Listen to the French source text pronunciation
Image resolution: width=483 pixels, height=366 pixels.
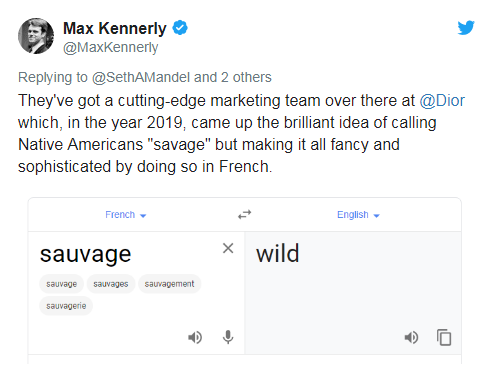(x=195, y=337)
